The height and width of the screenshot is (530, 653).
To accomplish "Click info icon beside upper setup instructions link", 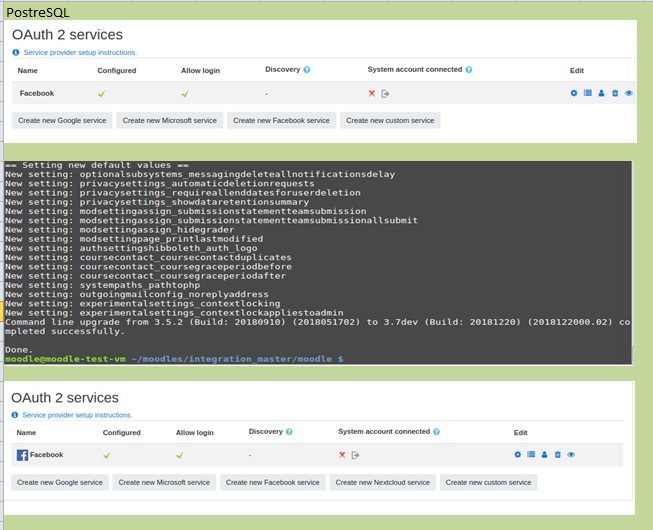I will (x=16, y=52).
